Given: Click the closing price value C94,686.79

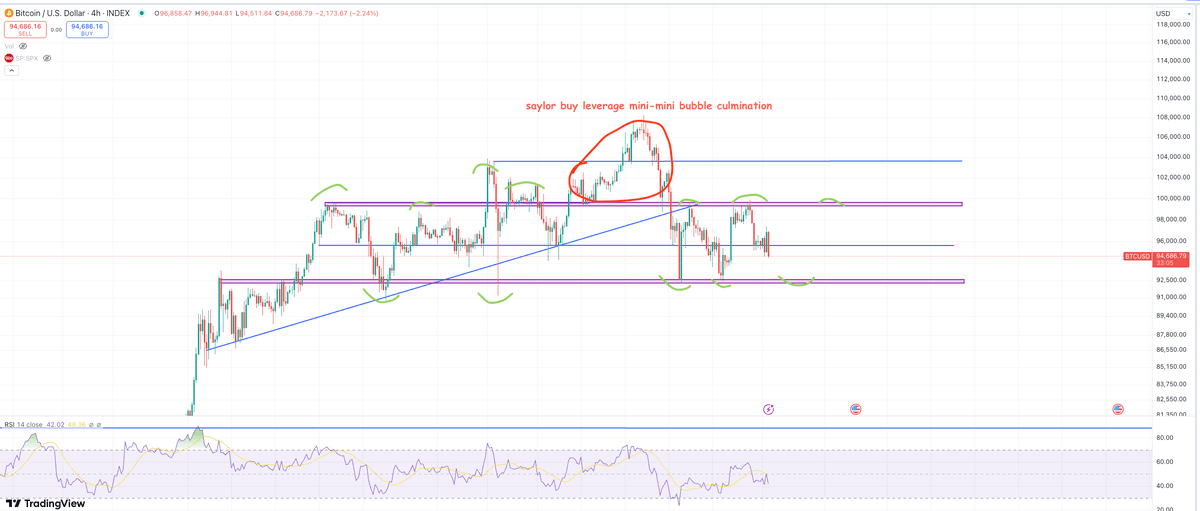Looking at the screenshot, I should (x=296, y=13).
